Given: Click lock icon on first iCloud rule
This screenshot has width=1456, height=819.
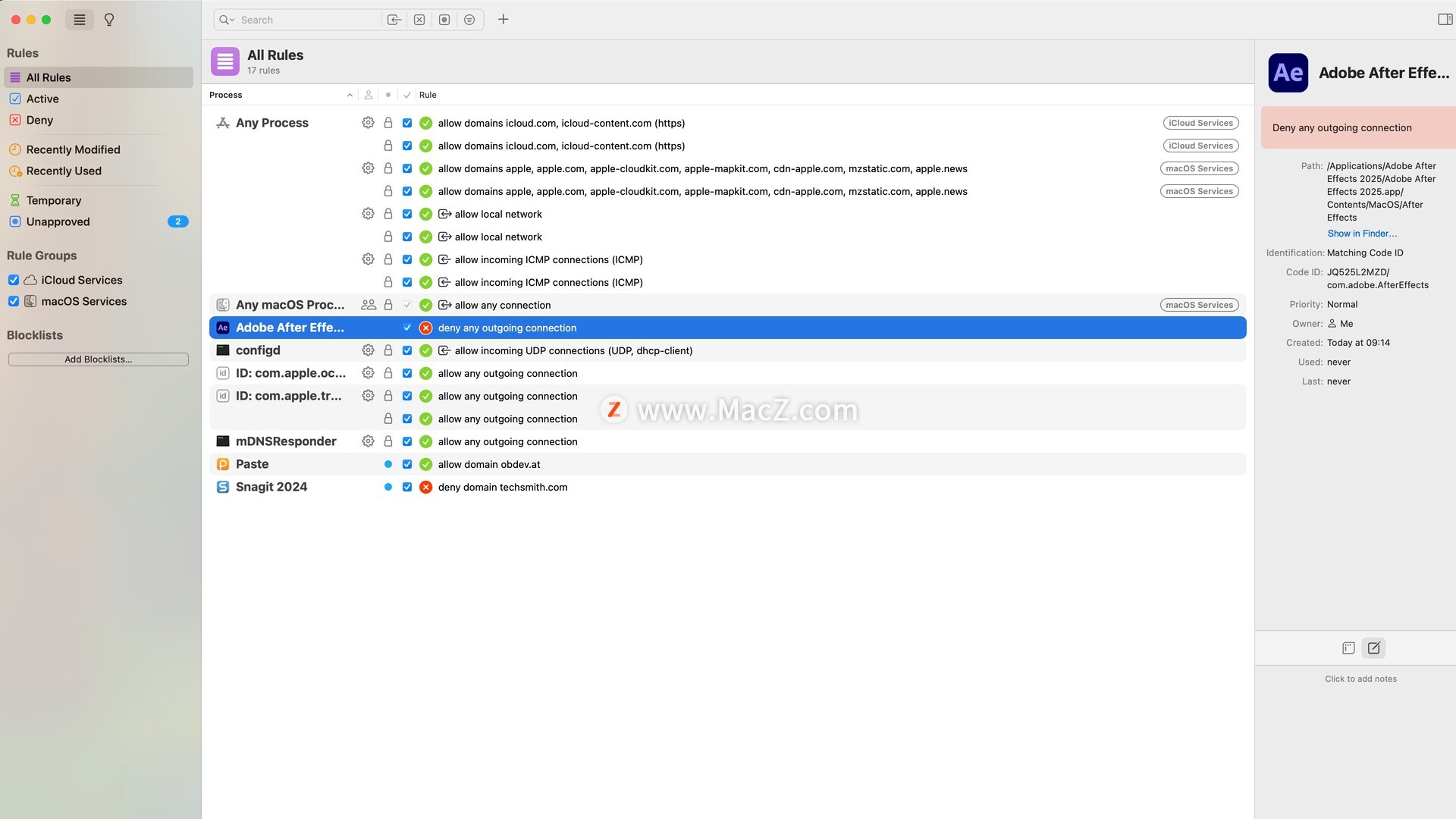Looking at the screenshot, I should pyautogui.click(x=388, y=123).
